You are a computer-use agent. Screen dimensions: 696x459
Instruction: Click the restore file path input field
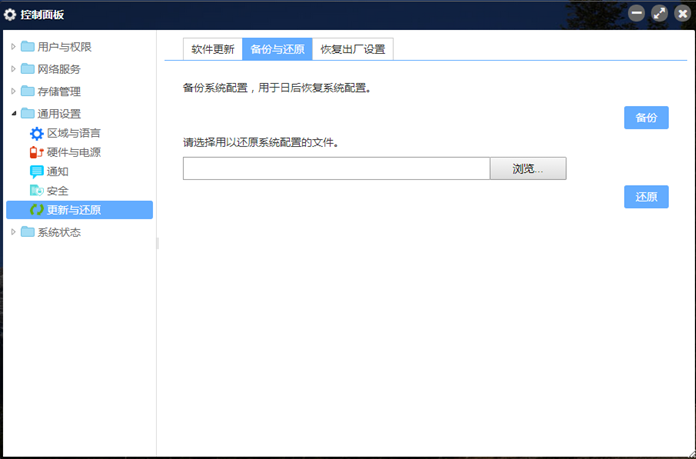tap(336, 168)
